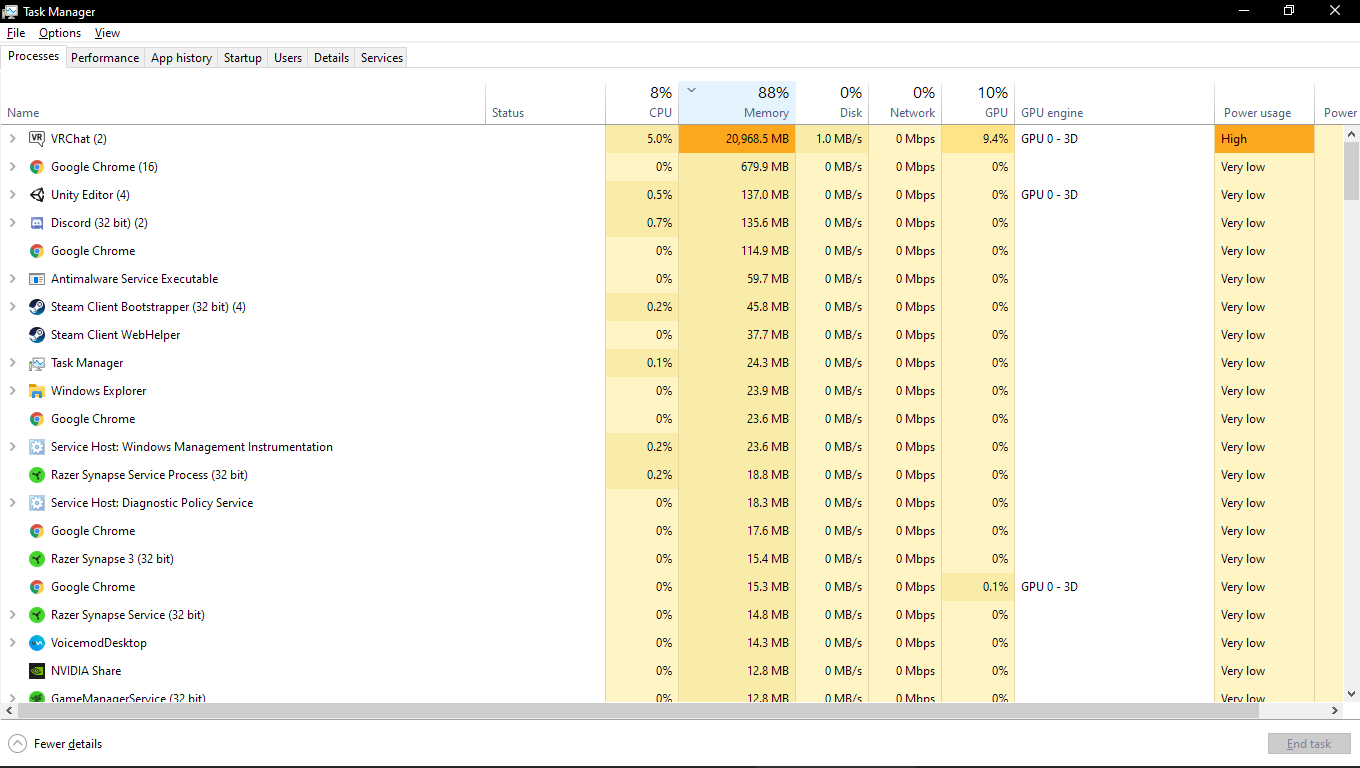Click the scroll down arrow of process list

coord(1351,692)
